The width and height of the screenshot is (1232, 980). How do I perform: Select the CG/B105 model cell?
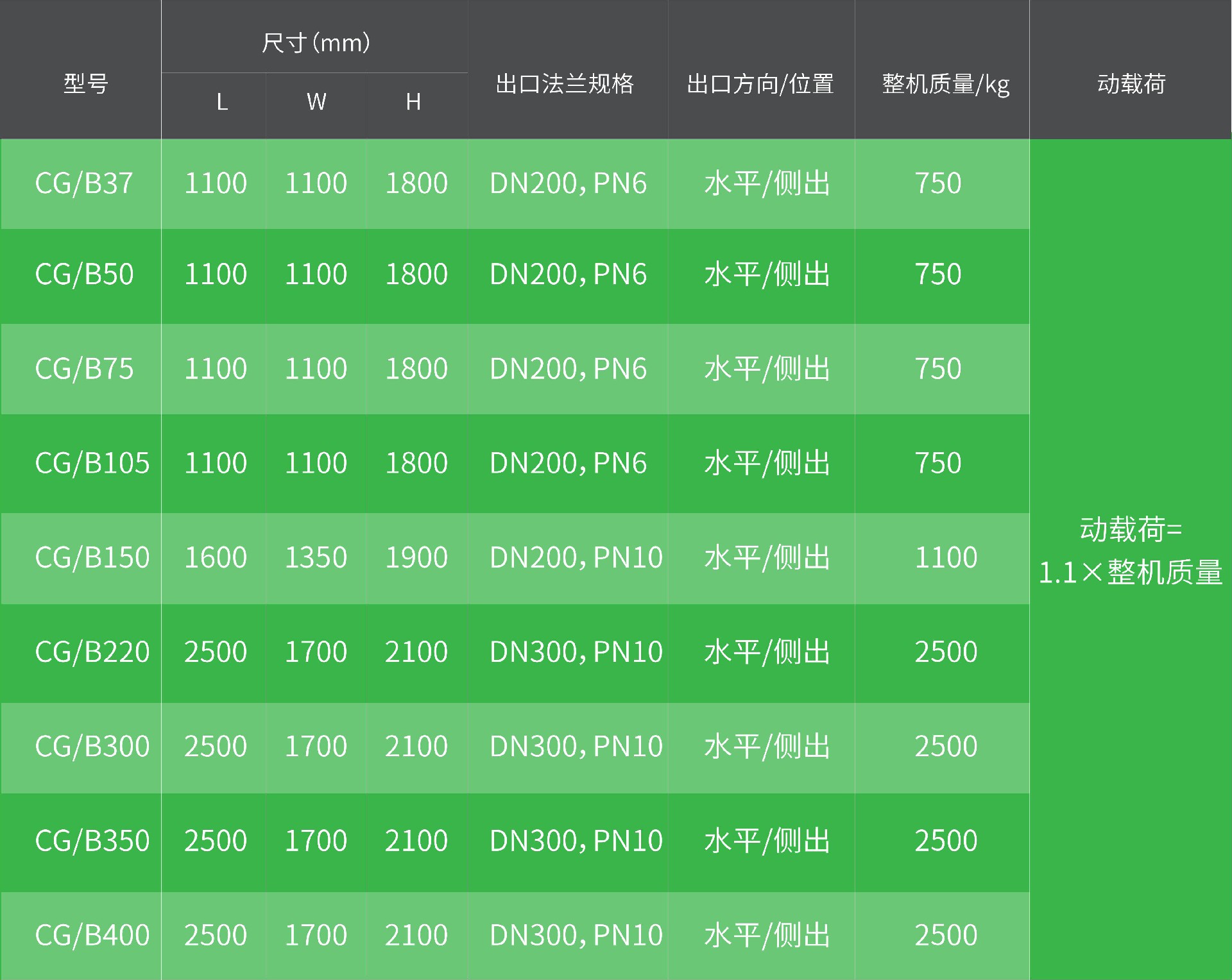(92, 463)
